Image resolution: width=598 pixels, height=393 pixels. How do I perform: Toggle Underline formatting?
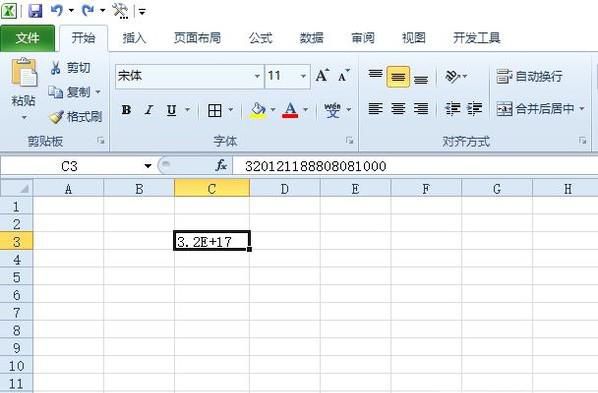point(172,110)
